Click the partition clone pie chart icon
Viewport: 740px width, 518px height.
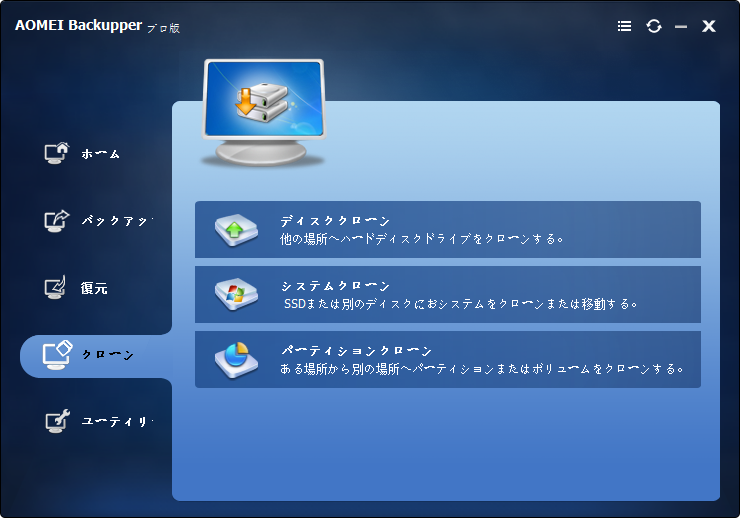point(236,360)
